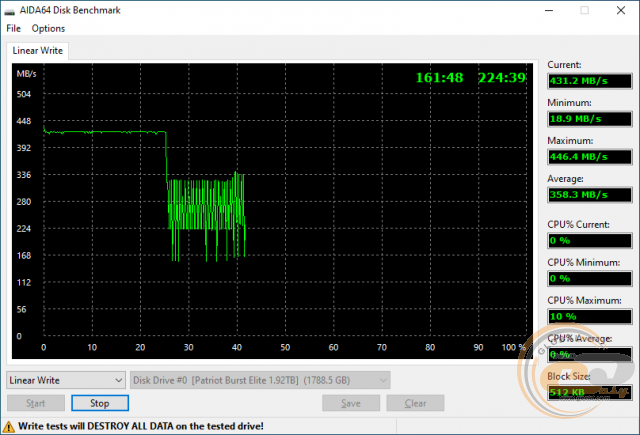
Task: Click the AIDA64 disk icon in title bar
Action: pos(9,11)
